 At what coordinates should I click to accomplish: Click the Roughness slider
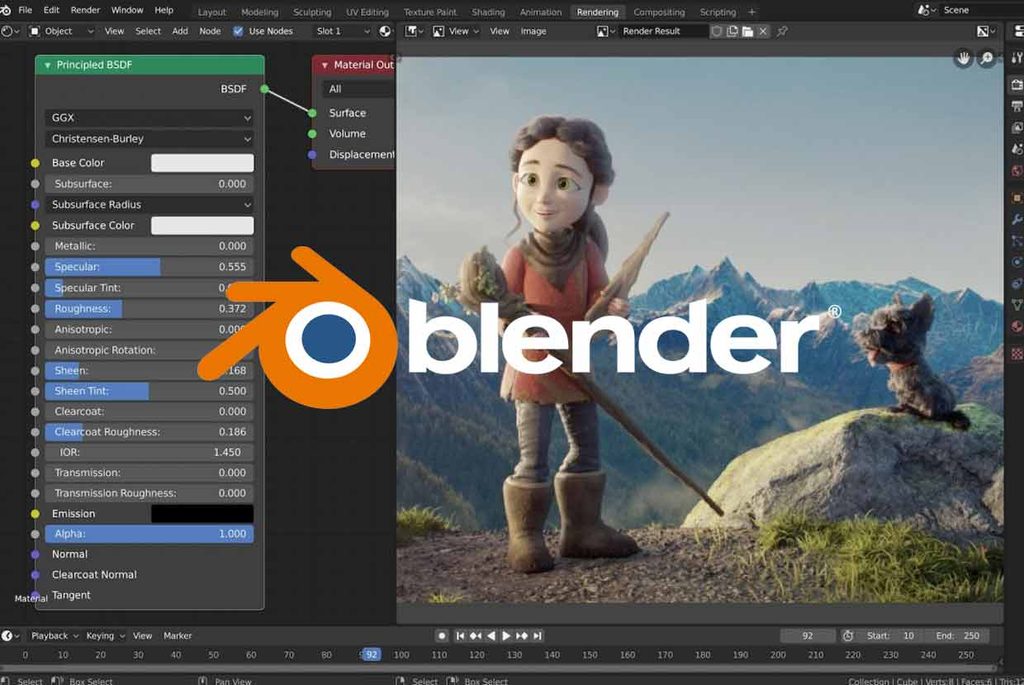click(x=150, y=309)
